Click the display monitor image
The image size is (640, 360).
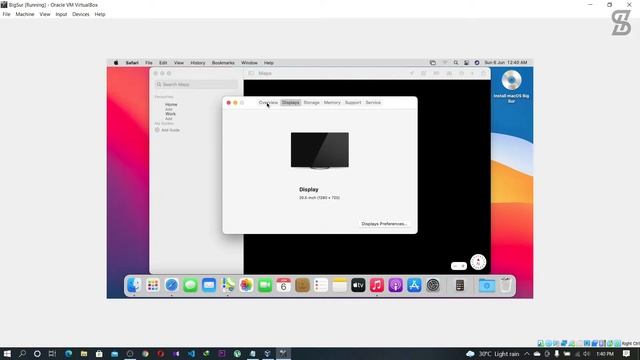320,150
